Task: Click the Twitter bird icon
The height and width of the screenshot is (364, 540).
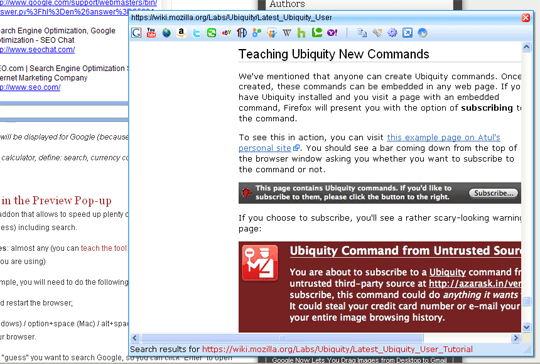Action: coord(196,33)
